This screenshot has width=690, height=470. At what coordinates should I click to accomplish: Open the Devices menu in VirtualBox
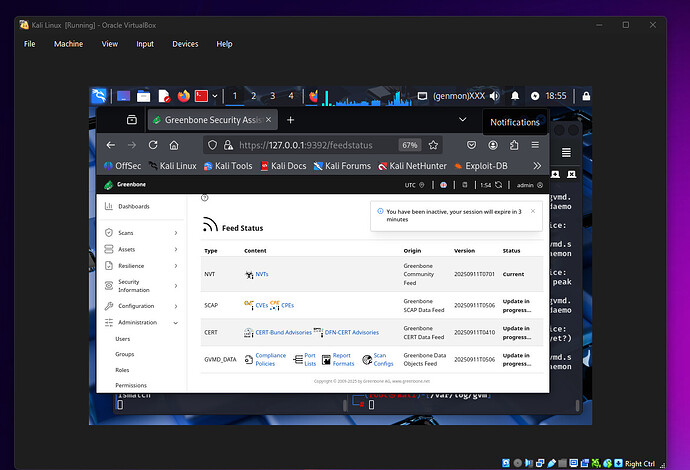point(185,44)
